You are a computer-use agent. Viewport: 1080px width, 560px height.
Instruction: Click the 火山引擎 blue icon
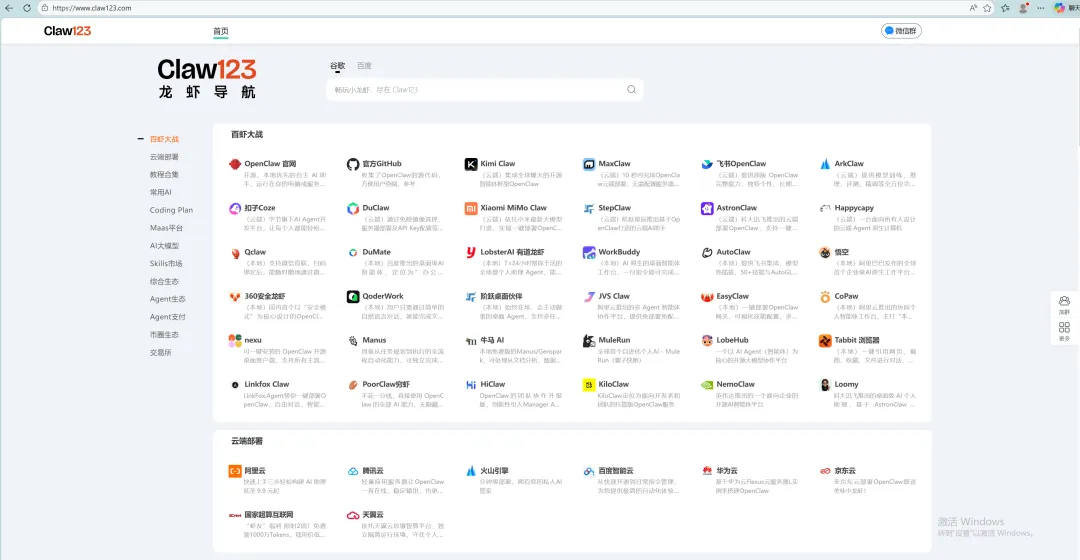471,471
